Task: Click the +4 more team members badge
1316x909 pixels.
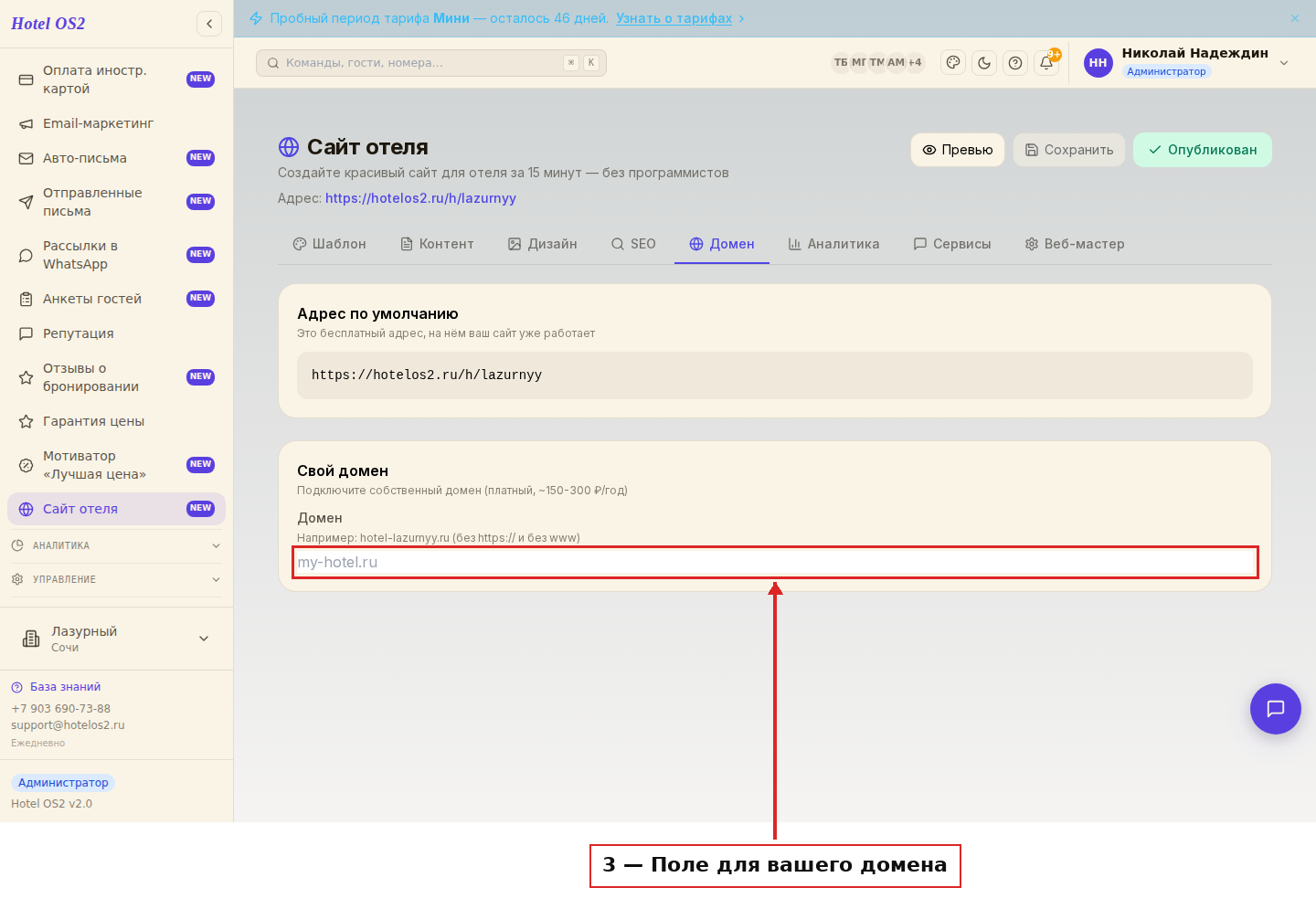Action: tap(915, 63)
